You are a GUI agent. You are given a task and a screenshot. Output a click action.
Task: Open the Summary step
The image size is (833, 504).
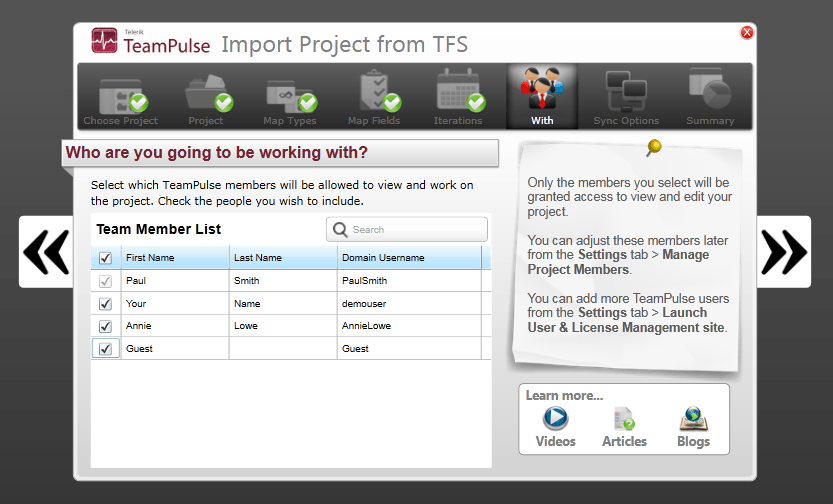[710, 98]
